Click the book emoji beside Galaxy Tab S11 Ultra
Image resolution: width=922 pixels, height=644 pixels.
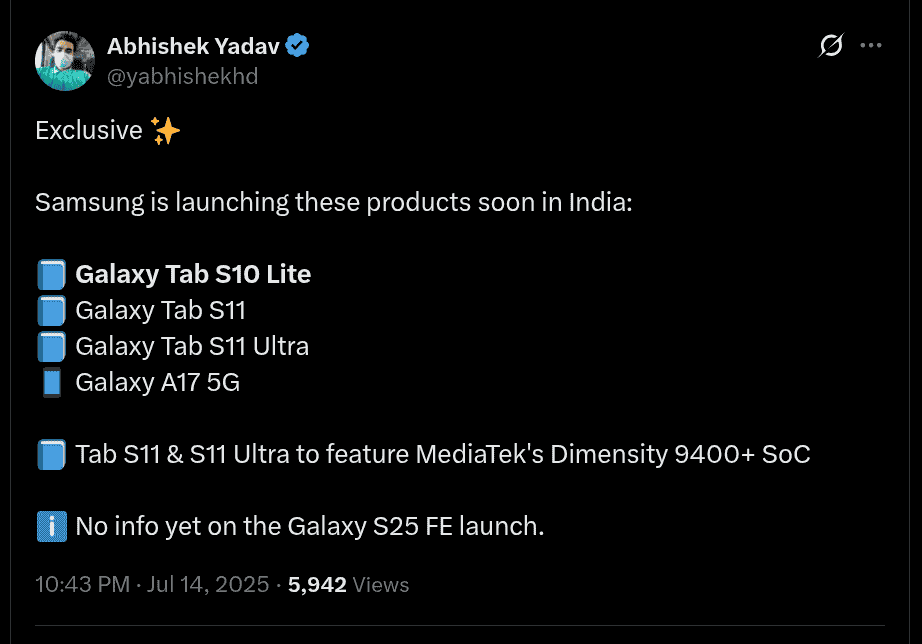(x=51, y=347)
